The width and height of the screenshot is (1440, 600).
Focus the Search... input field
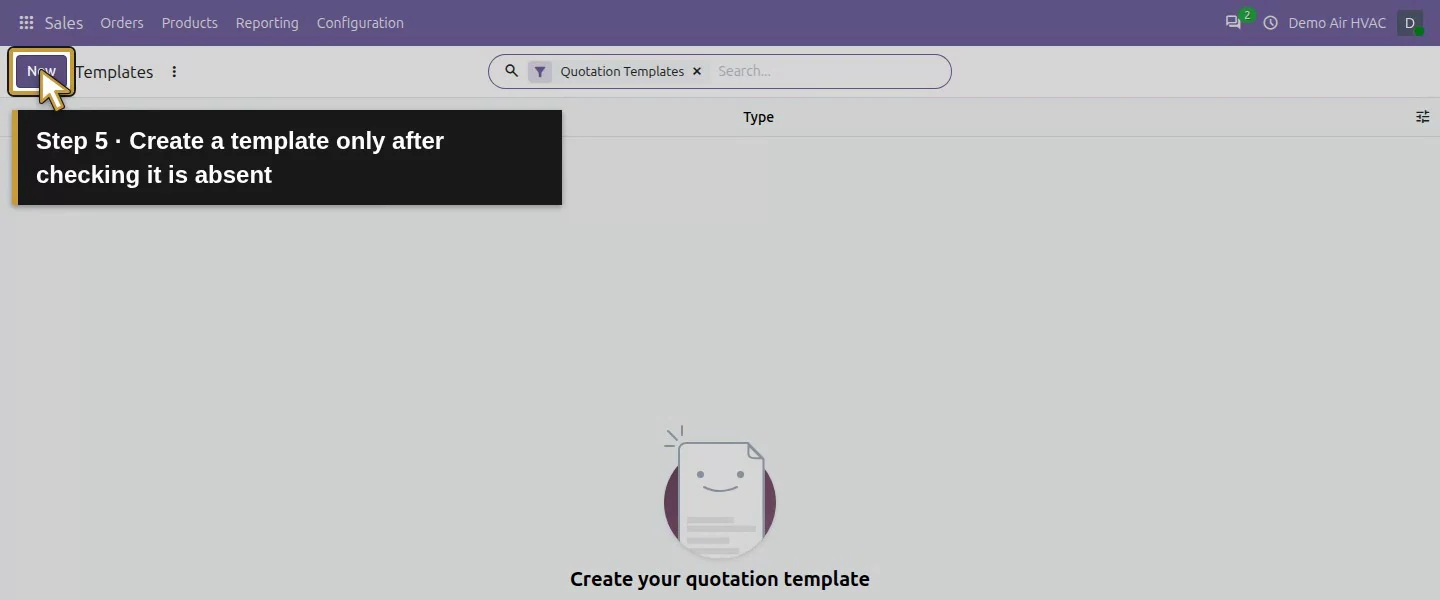[x=828, y=71]
